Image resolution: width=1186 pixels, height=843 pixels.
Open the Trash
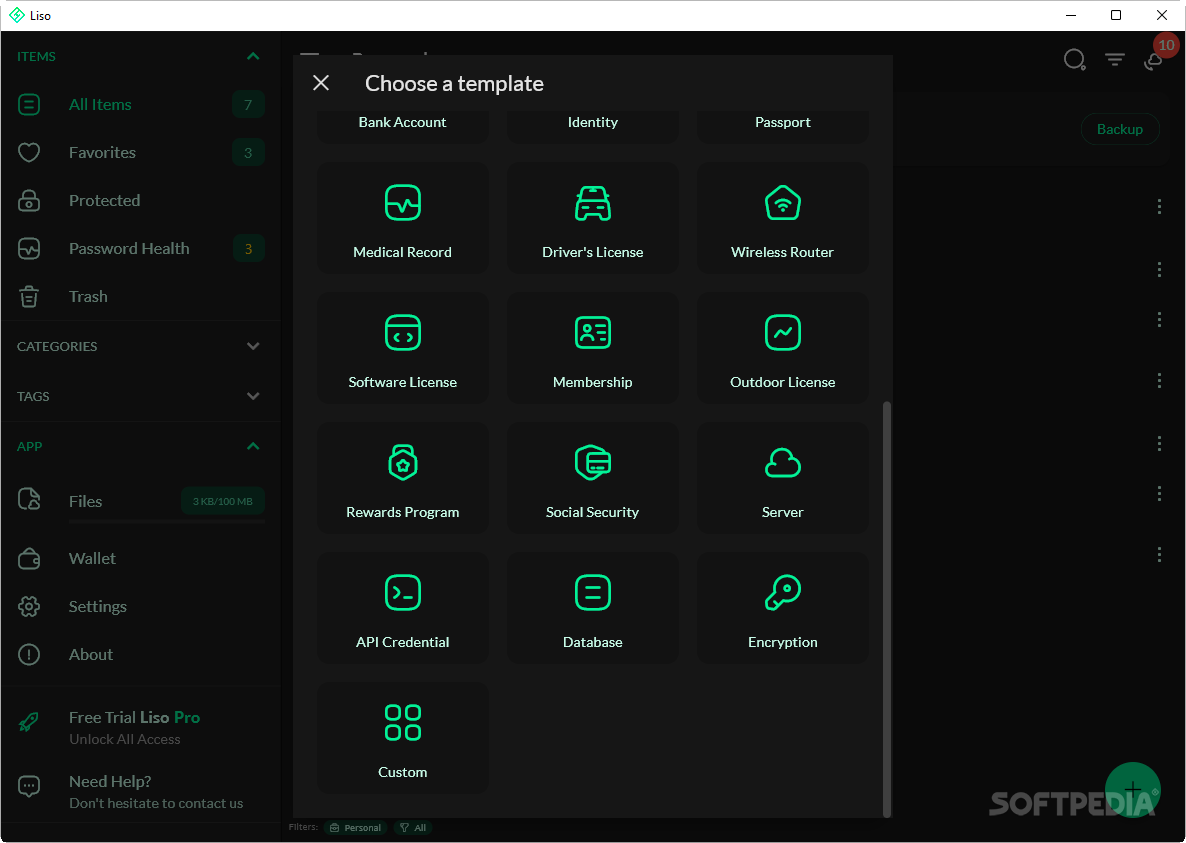(x=140, y=296)
